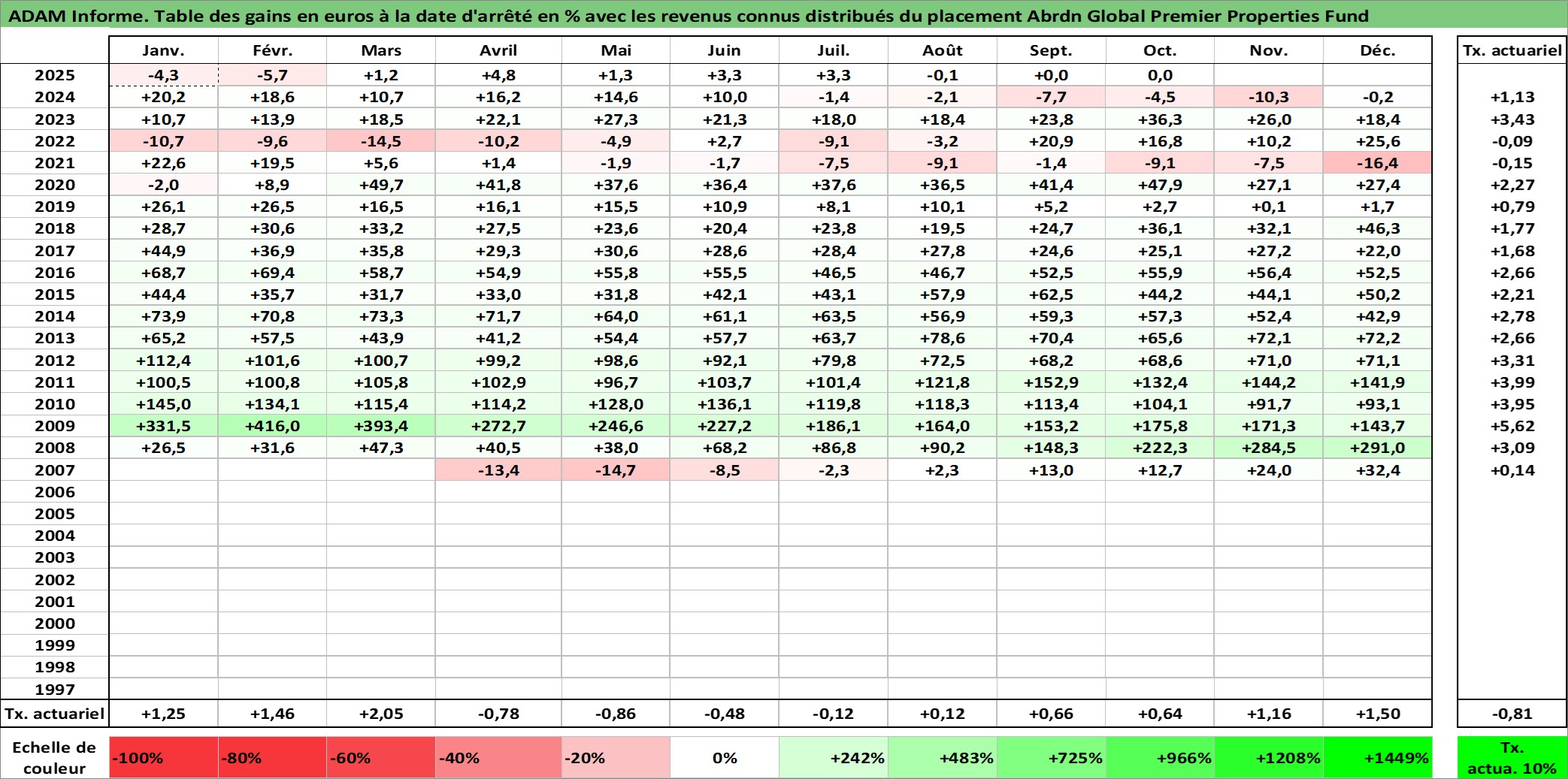The height and width of the screenshot is (779, 1568).
Task: Select the +242% light green scale cell
Action: [834, 757]
